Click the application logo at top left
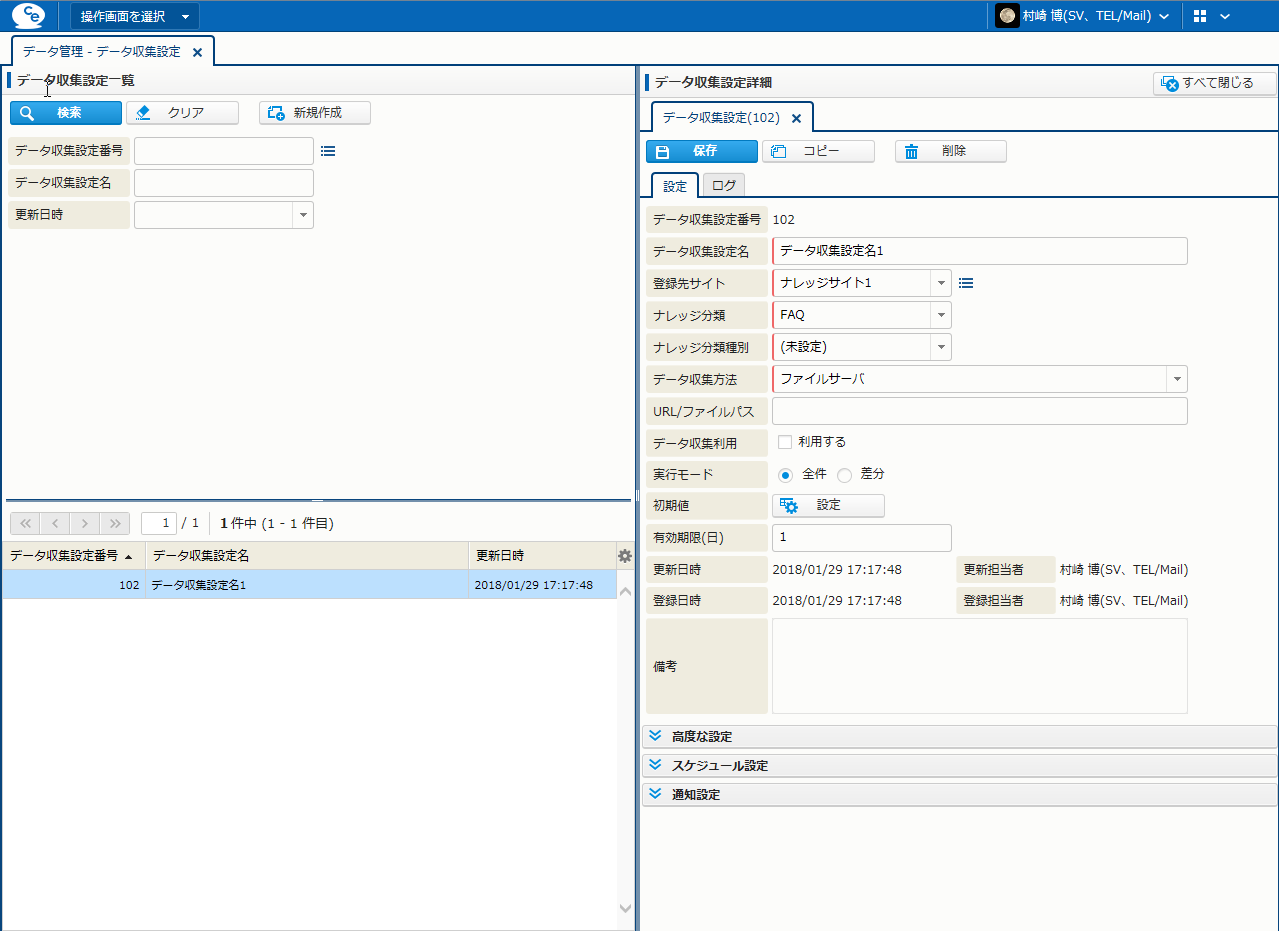1279x931 pixels. coord(28,16)
